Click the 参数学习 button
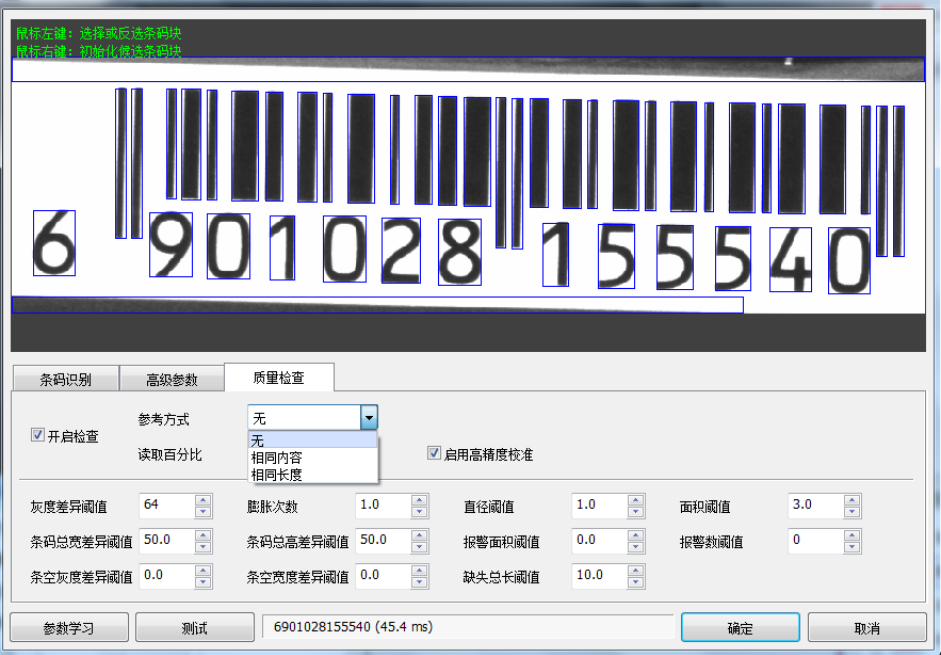Image resolution: width=941 pixels, height=655 pixels. click(x=69, y=628)
